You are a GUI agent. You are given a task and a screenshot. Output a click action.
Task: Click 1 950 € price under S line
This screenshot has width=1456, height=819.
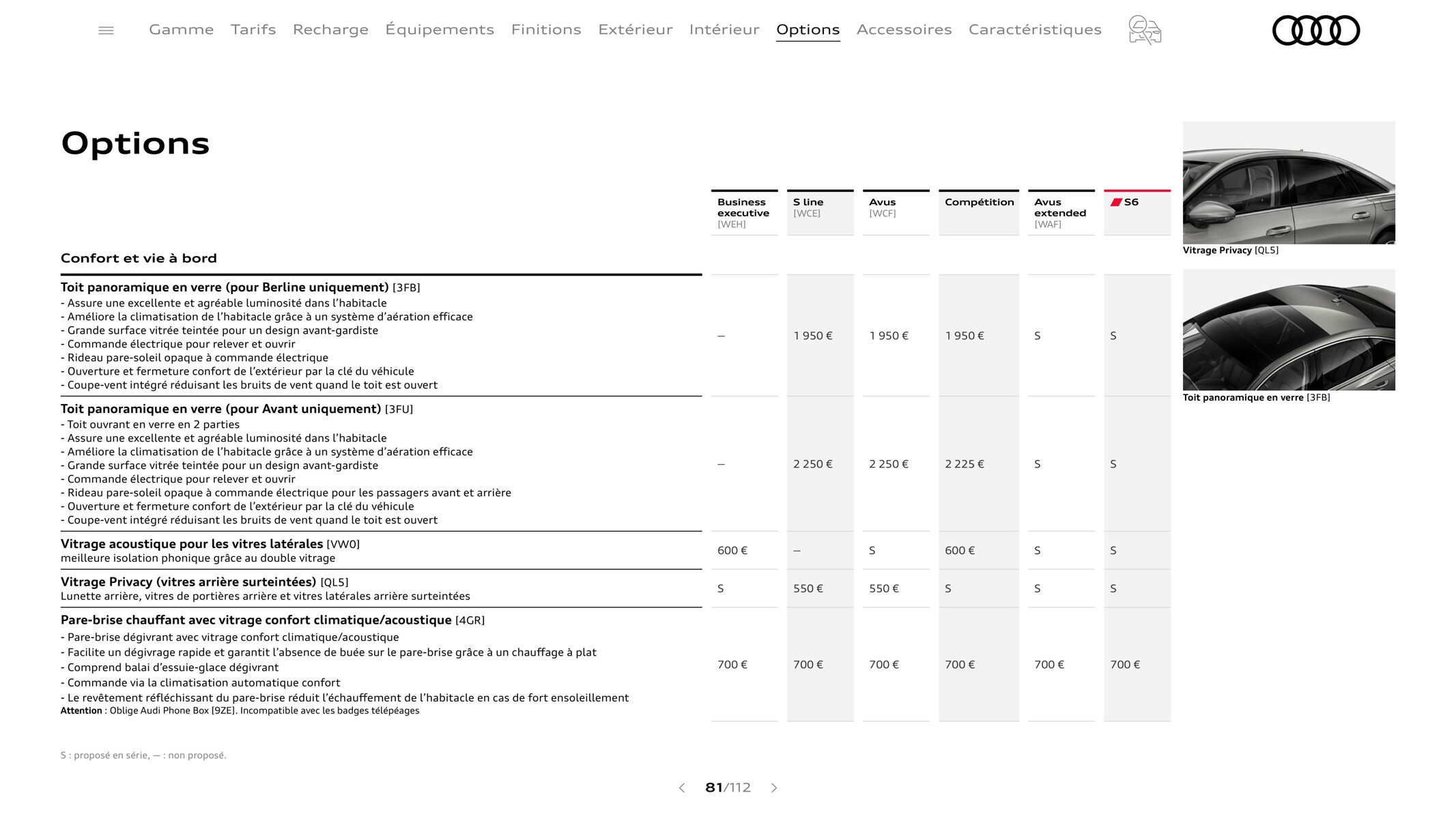click(813, 336)
